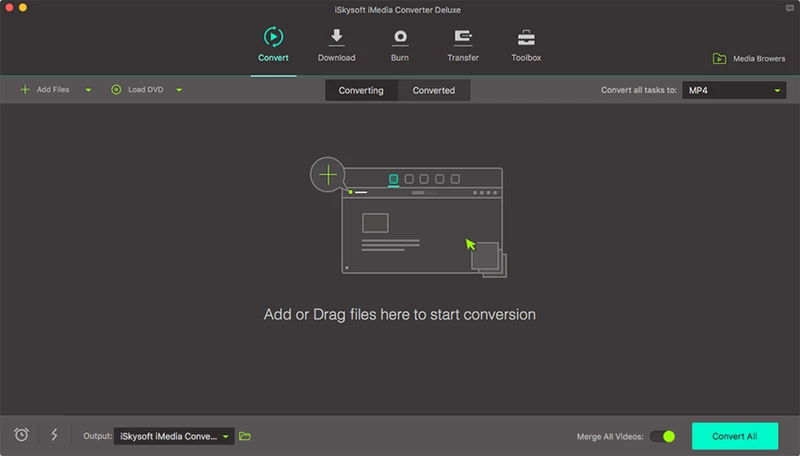This screenshot has height=456, width=800.
Task: Expand the Add Files dropdown arrow
Action: coord(88,90)
